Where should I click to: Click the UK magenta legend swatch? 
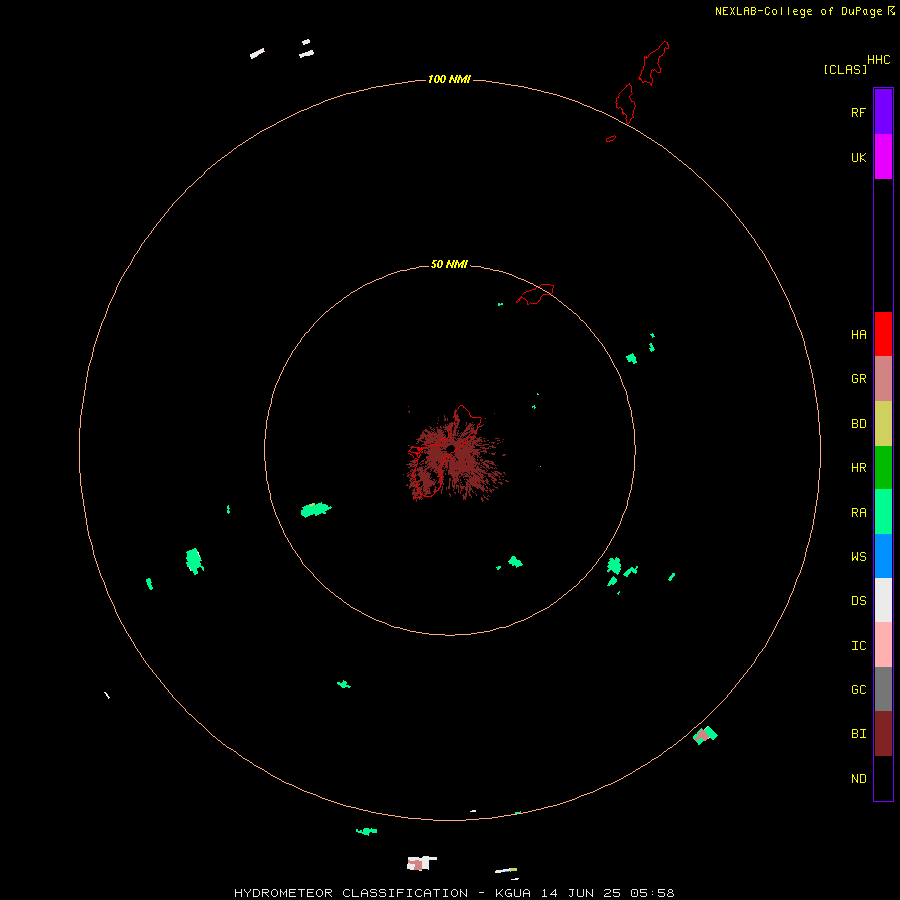tap(883, 157)
